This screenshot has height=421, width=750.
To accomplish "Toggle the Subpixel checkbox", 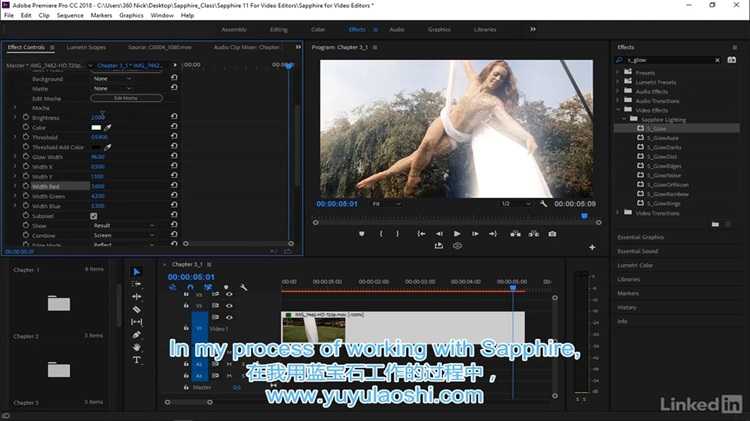I will click(94, 216).
